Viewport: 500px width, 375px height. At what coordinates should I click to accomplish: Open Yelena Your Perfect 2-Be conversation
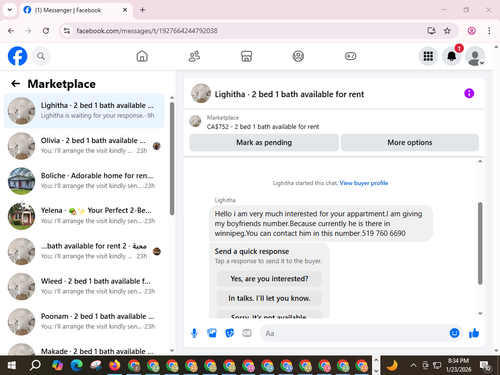point(84,216)
